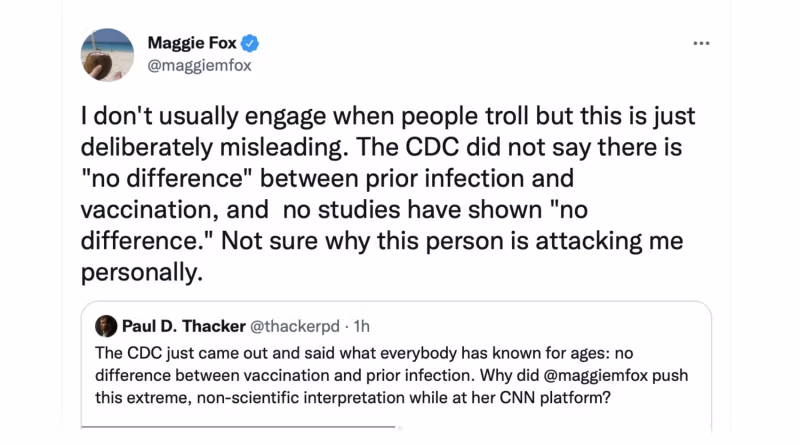Click "The CDC just came out" in quoted tweet

(176, 353)
